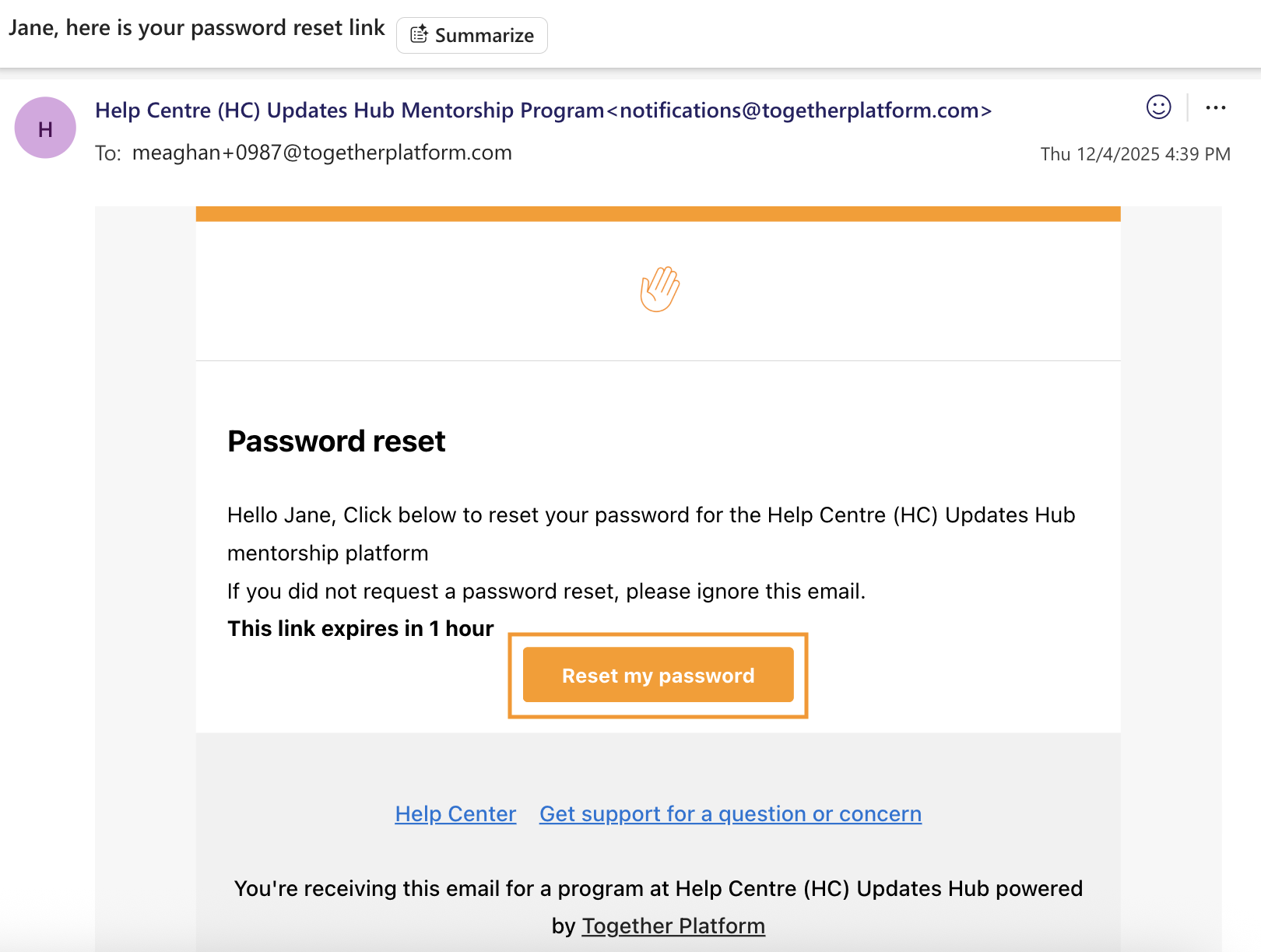Click the email timestamp Thu 12/4/2025
Image resolution: width=1261 pixels, height=952 pixels.
1135,154
